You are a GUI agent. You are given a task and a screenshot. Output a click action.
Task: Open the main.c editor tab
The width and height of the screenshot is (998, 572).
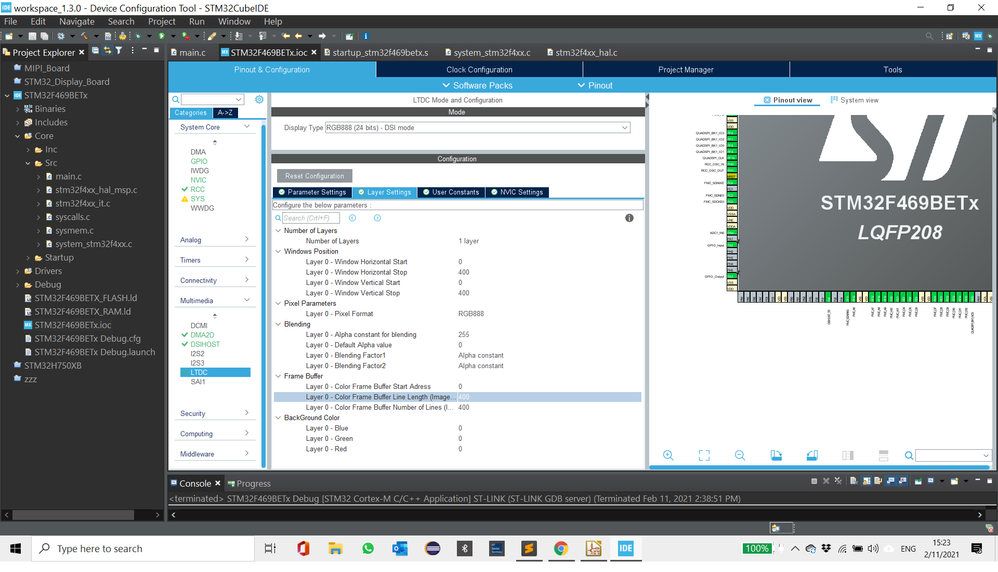point(188,52)
